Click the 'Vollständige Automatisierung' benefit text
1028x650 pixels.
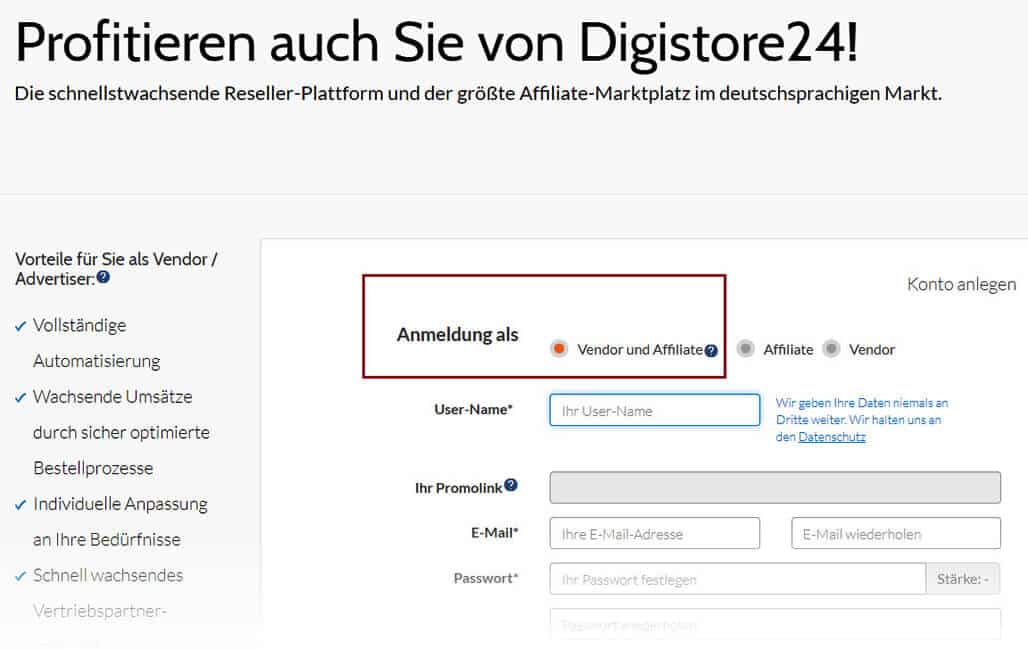[96, 343]
